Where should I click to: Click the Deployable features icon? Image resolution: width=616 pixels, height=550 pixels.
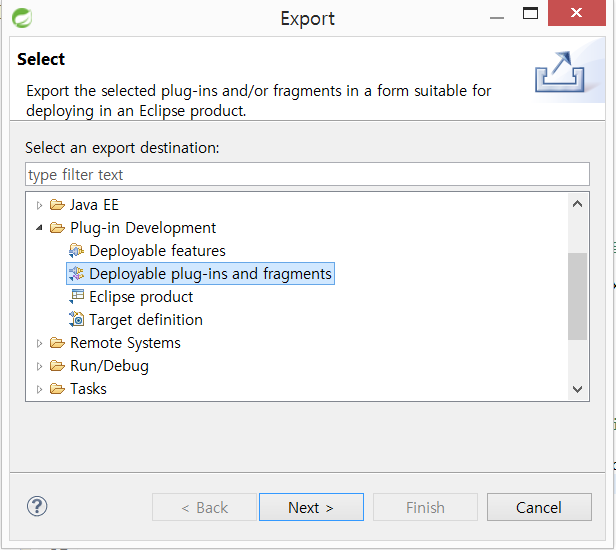[x=76, y=251]
